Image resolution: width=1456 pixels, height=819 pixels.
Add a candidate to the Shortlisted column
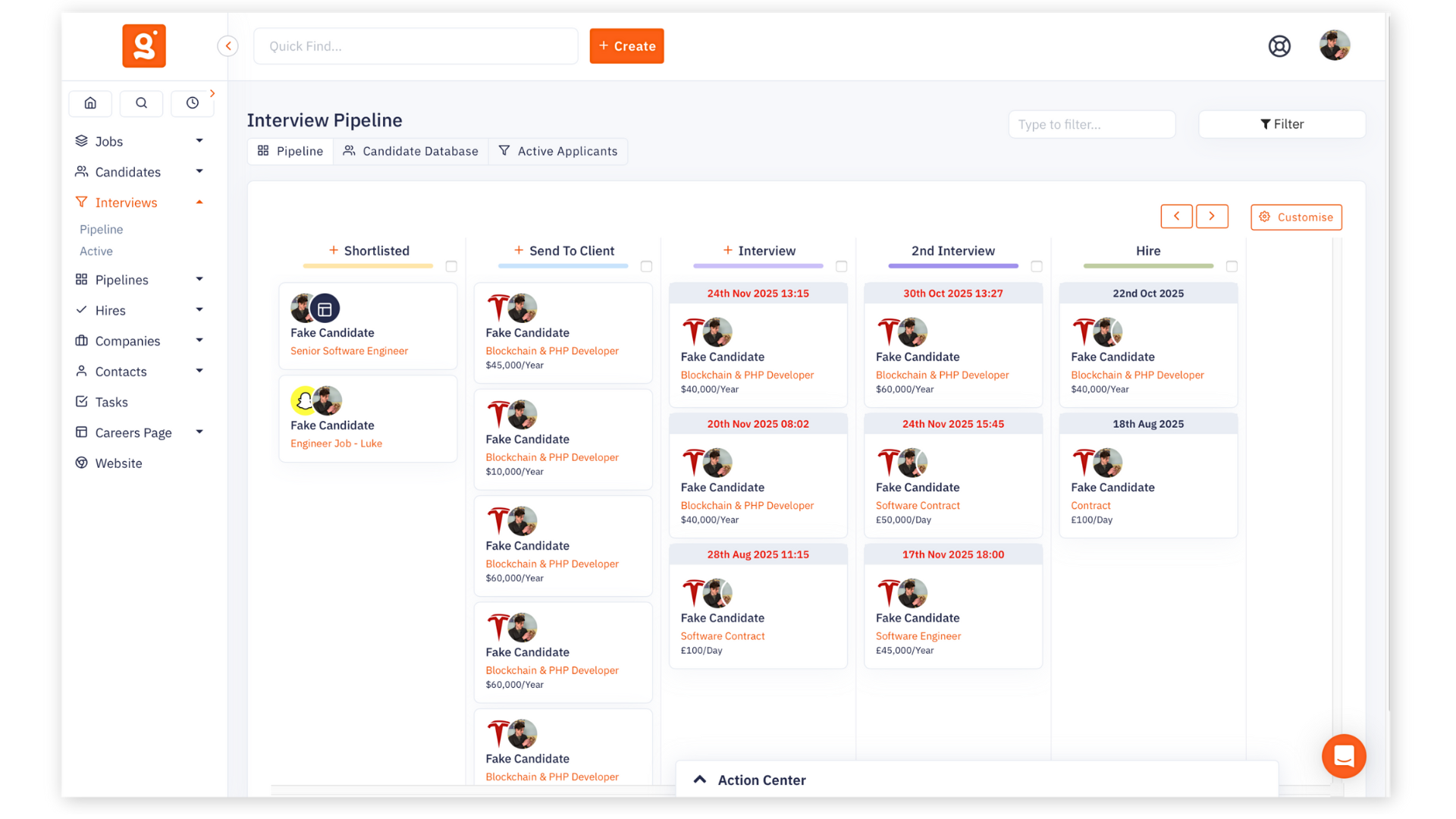pos(332,249)
